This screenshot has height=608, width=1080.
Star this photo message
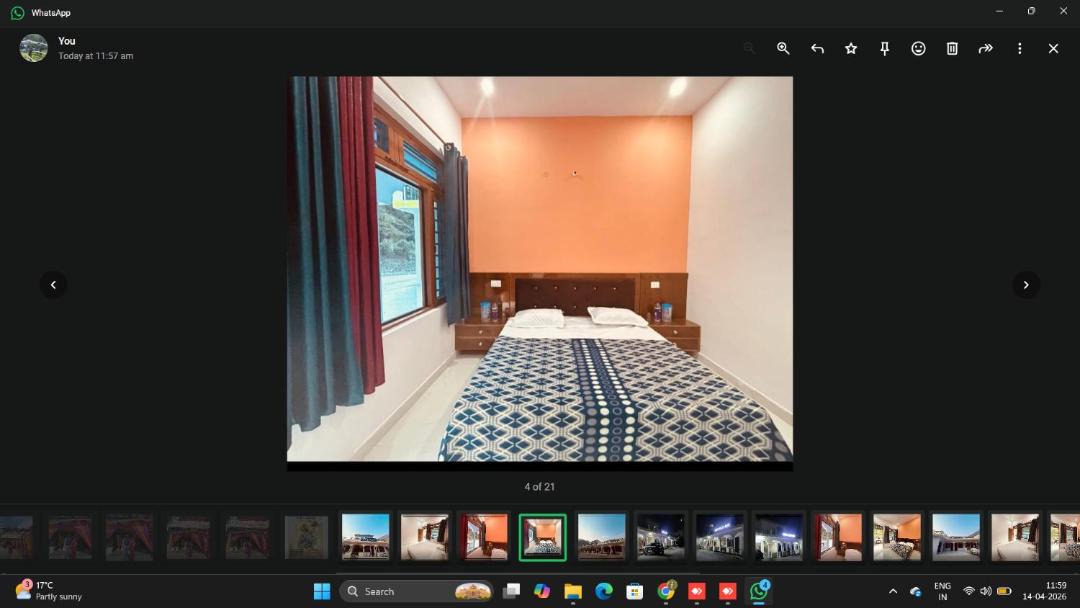851,48
